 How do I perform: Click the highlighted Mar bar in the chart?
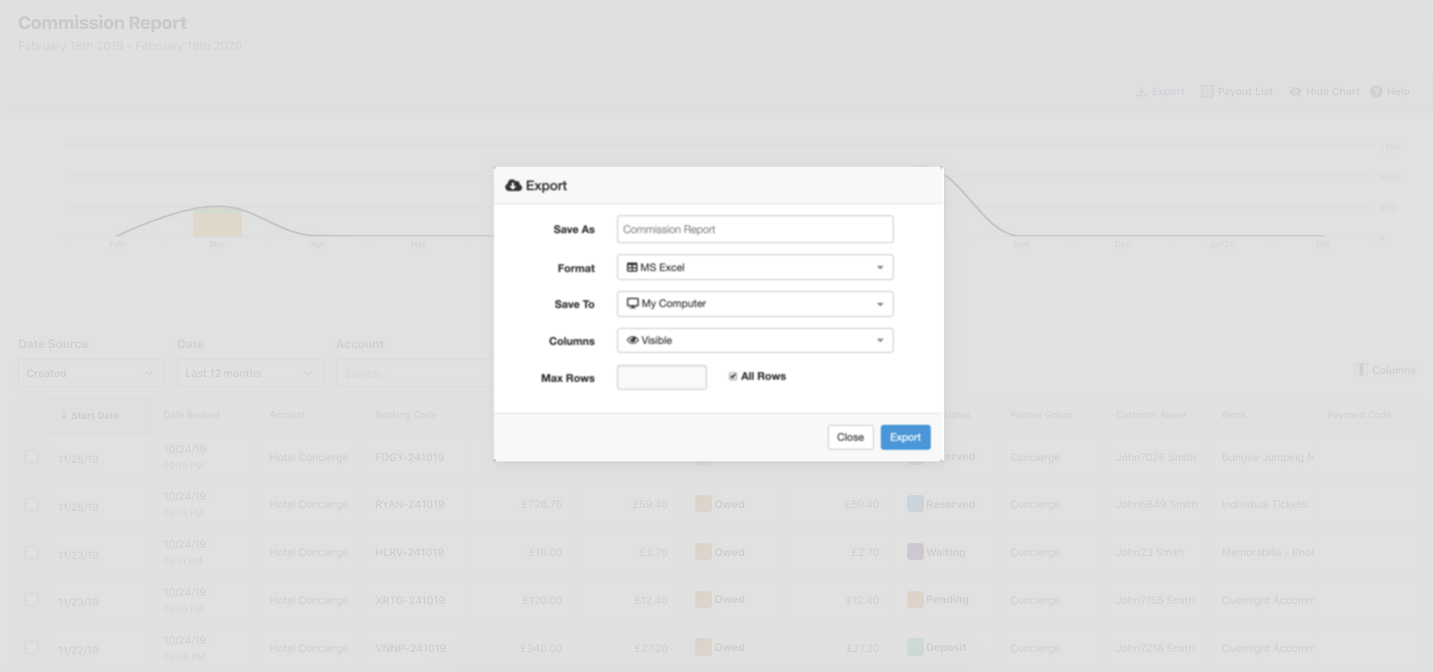pos(217,222)
